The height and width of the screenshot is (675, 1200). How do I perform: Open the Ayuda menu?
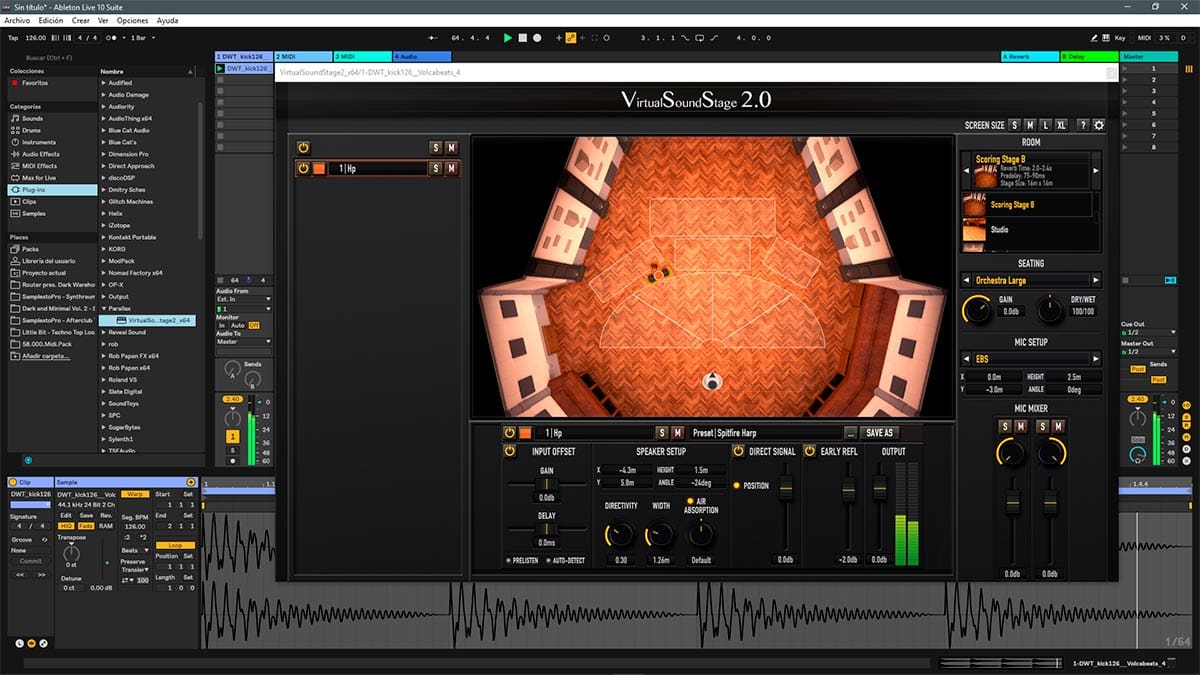pos(168,20)
